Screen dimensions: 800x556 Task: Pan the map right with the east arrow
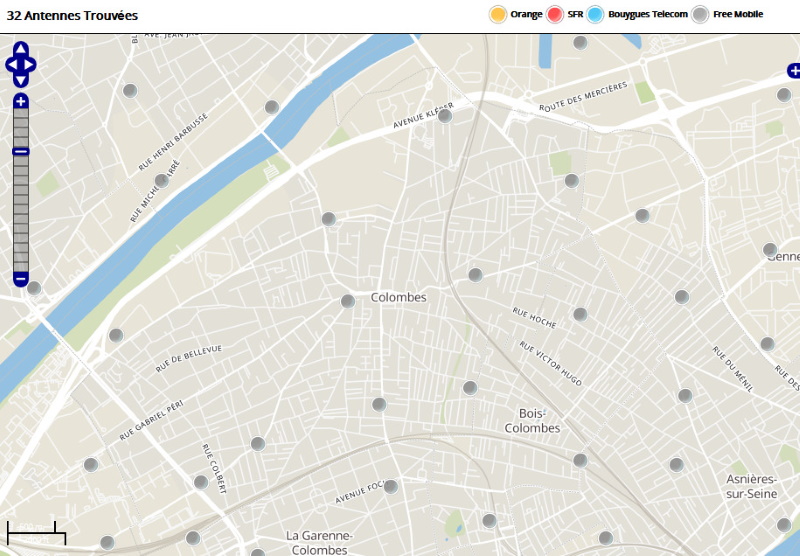pyautogui.click(x=31, y=65)
